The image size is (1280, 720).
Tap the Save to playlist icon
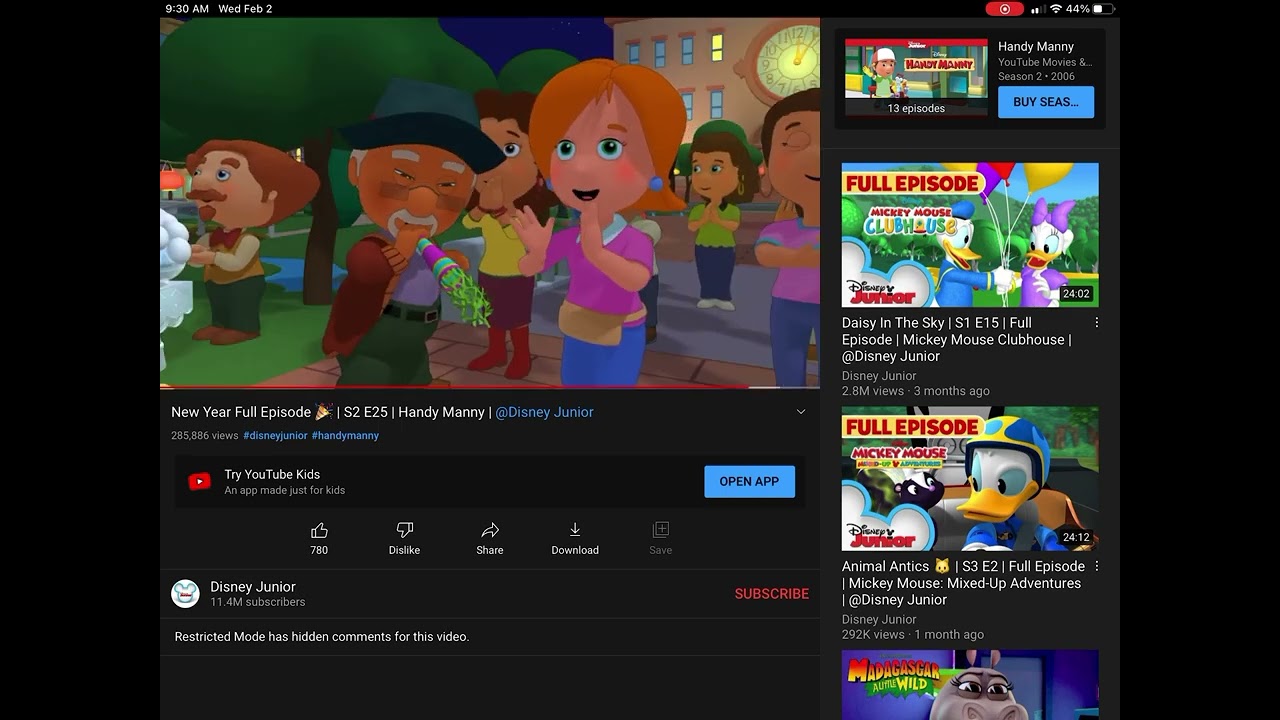[x=660, y=530]
